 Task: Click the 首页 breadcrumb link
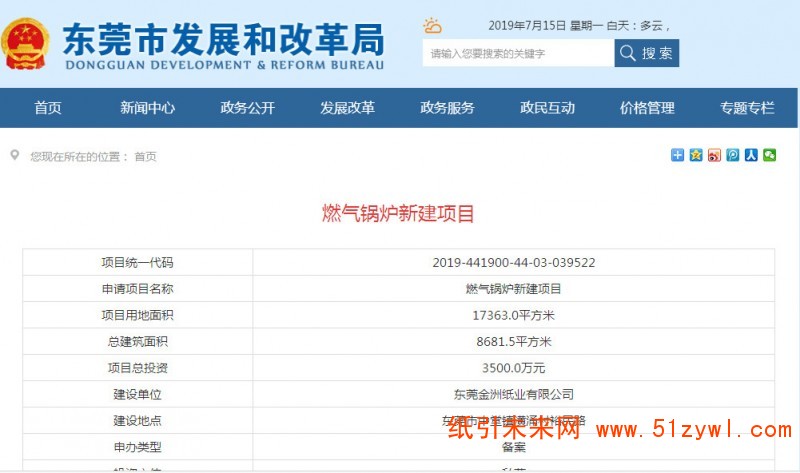click(x=146, y=157)
